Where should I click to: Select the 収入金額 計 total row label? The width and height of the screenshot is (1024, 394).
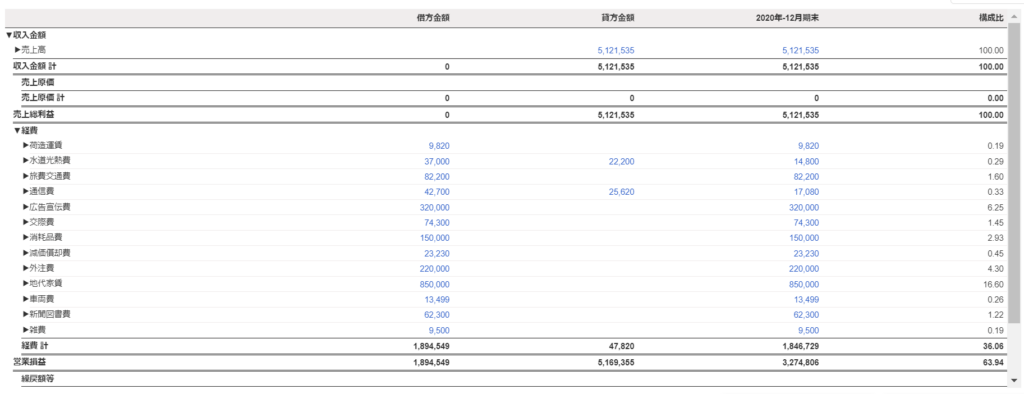click(34, 67)
